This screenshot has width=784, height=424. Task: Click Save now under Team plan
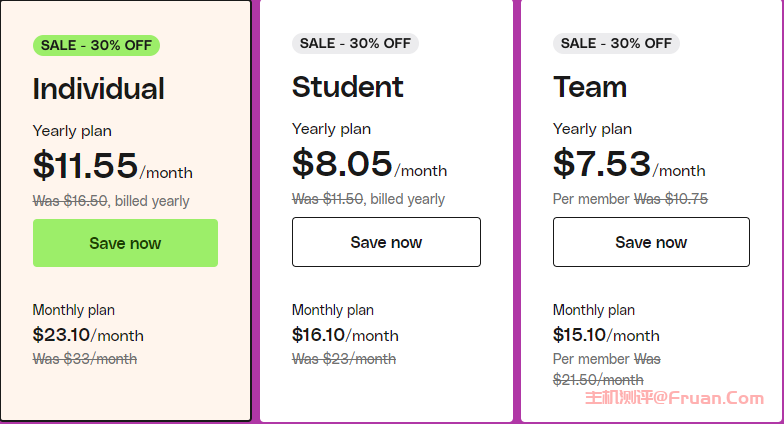click(651, 242)
